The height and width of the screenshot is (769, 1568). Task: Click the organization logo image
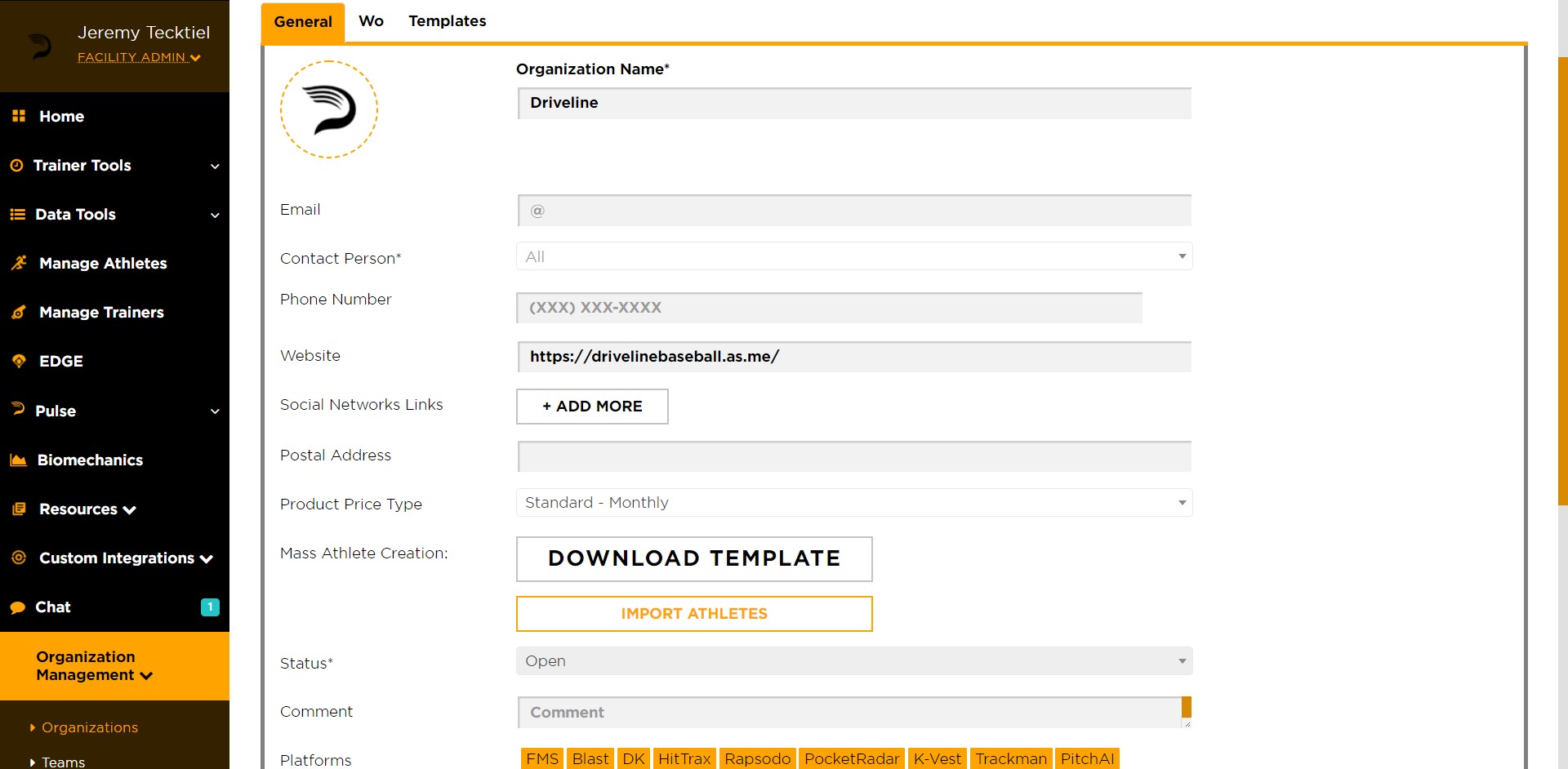(x=329, y=109)
